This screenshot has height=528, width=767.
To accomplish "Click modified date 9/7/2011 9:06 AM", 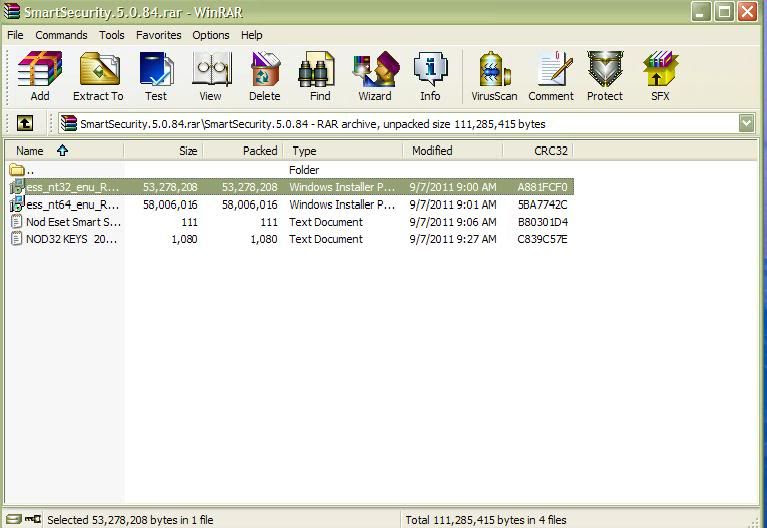I will [452, 222].
